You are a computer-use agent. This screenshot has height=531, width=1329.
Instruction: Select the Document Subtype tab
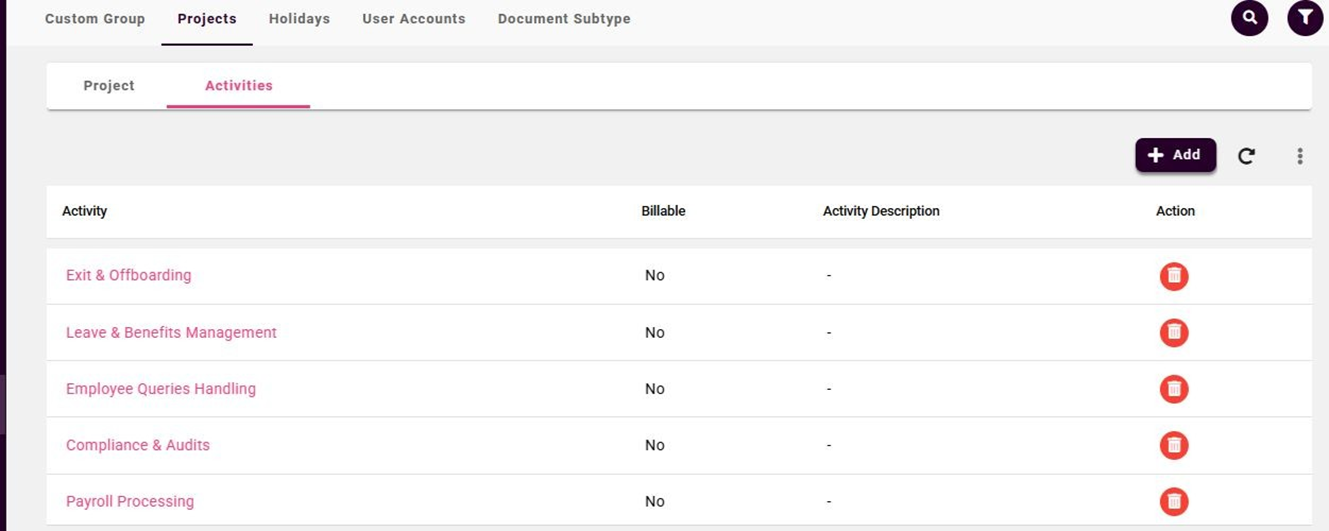click(564, 19)
